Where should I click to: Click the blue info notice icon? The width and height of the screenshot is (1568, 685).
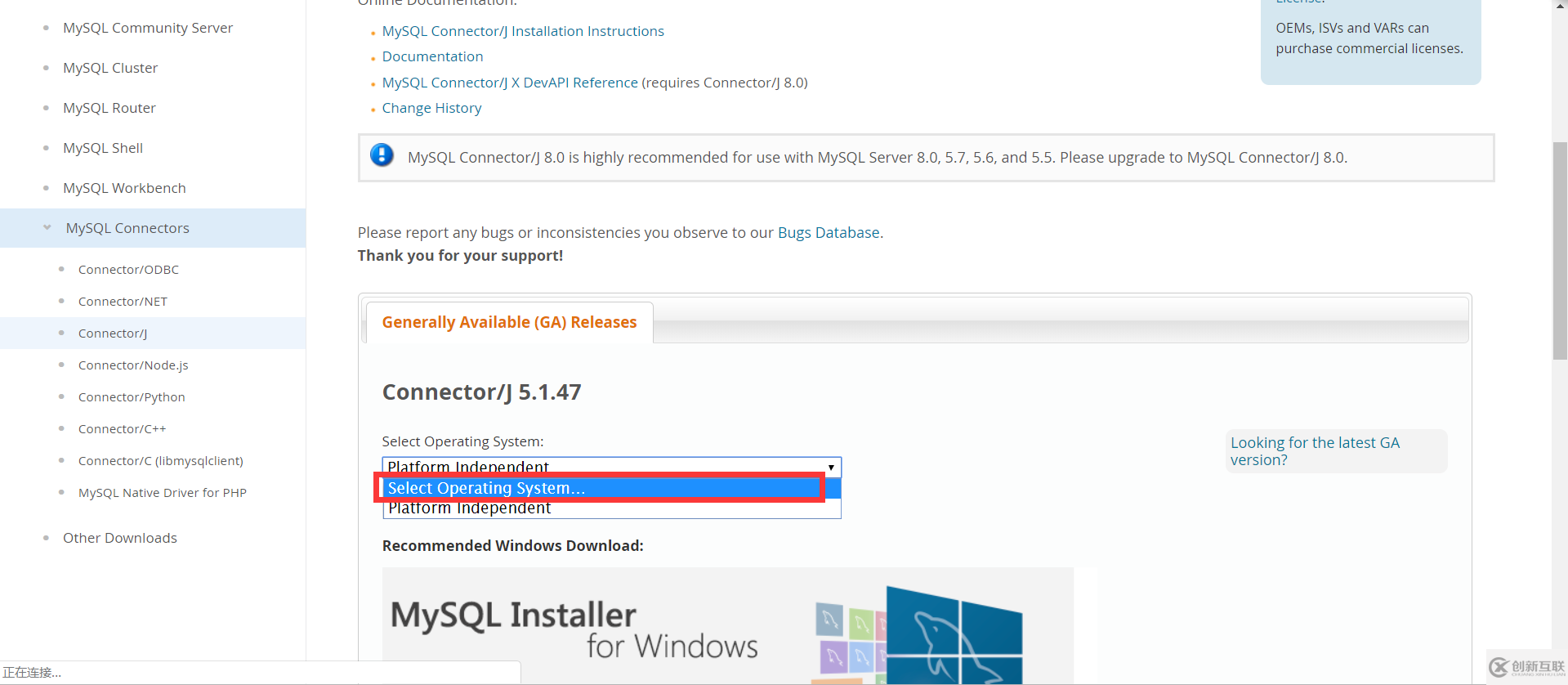click(x=382, y=154)
